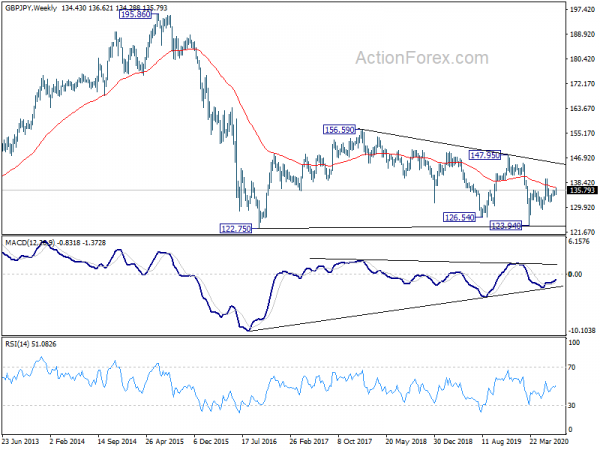Select the 156.590 peak price label

339,130
